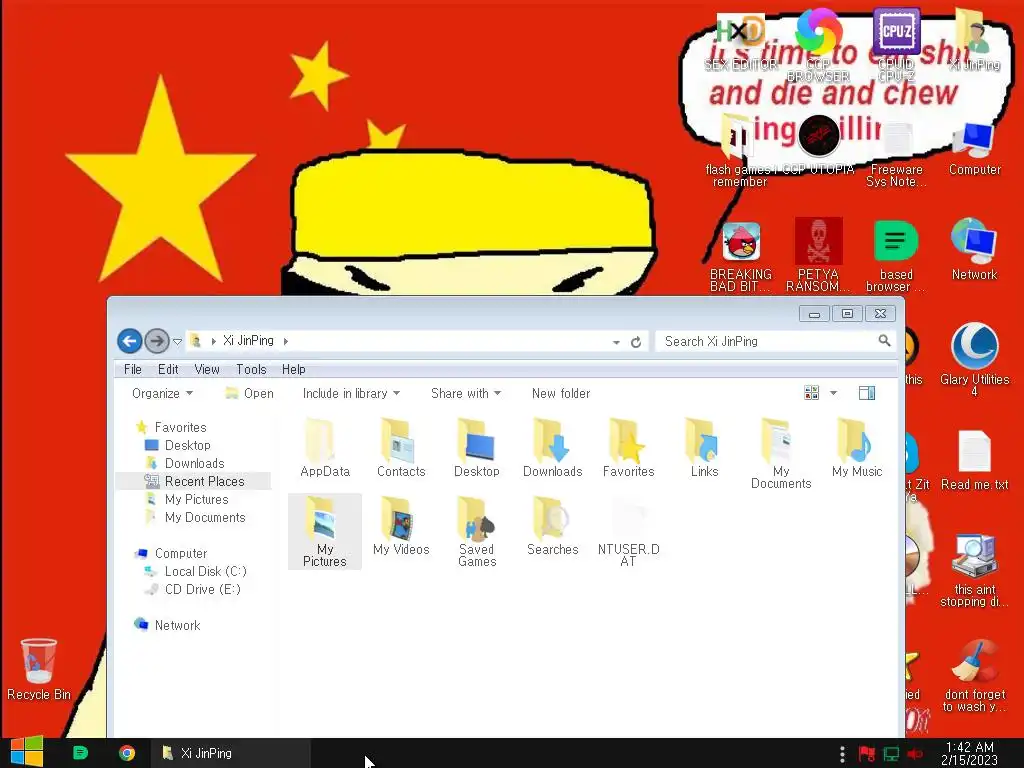The height and width of the screenshot is (768, 1024).
Task: Click the Forward navigation arrow
Action: point(157,341)
